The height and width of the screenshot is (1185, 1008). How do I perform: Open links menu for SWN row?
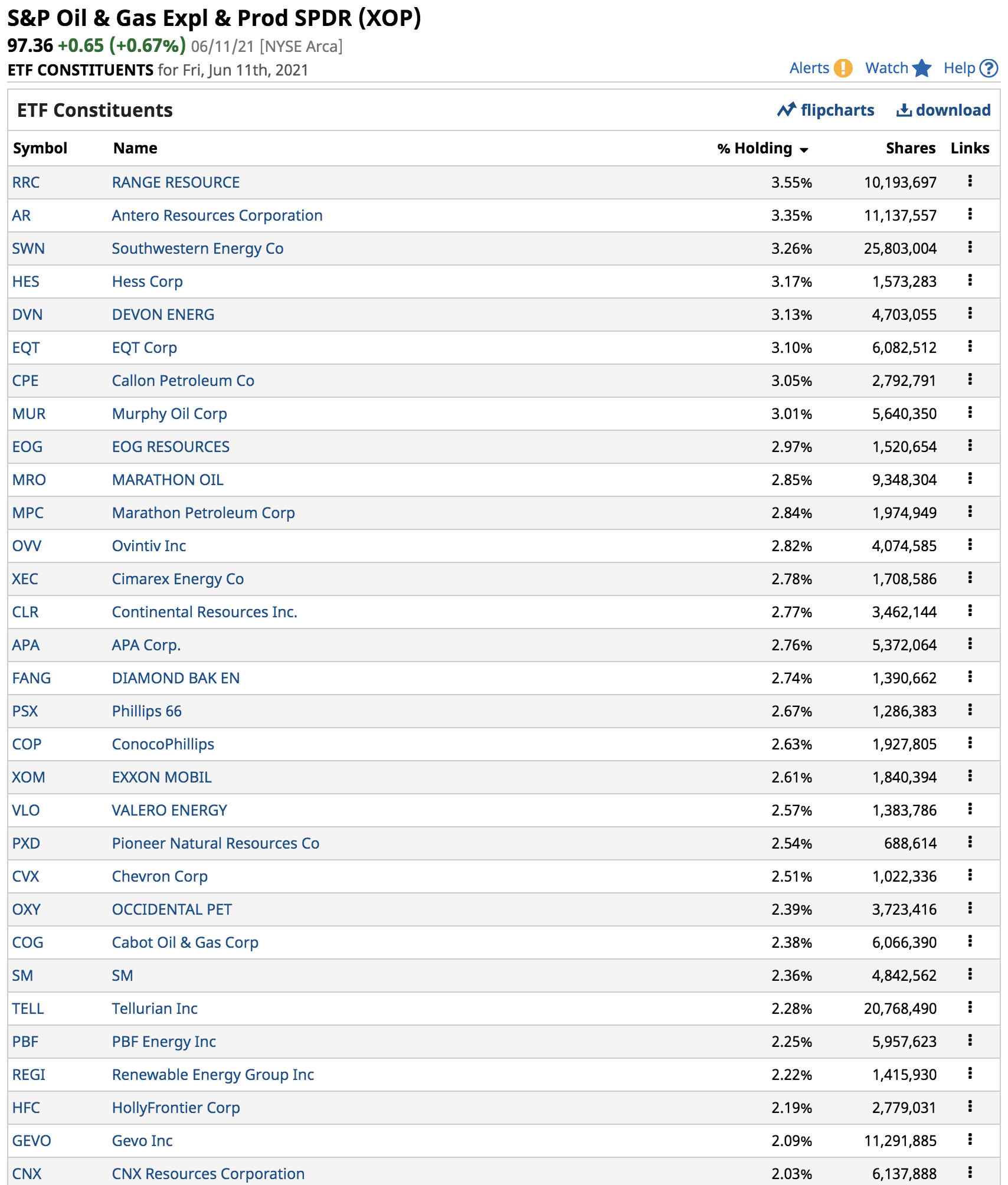[970, 247]
